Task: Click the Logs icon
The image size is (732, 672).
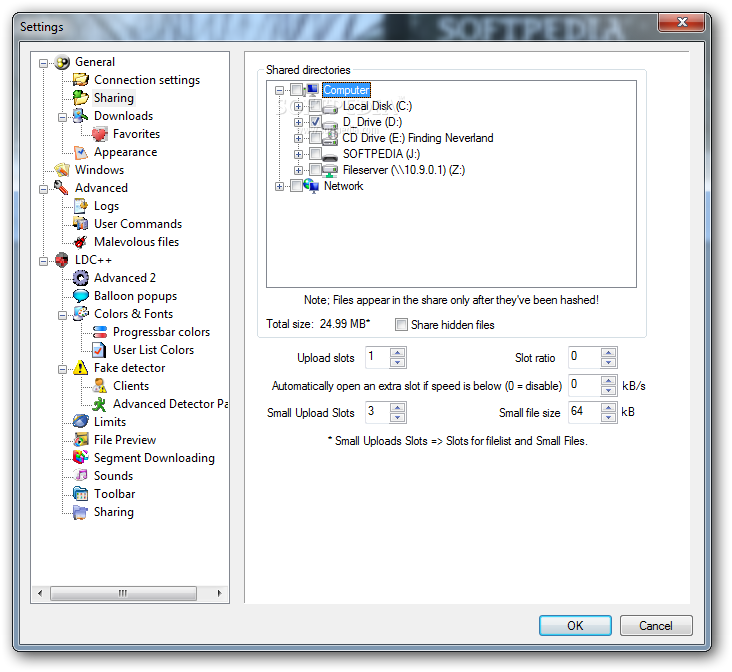Action: click(81, 206)
